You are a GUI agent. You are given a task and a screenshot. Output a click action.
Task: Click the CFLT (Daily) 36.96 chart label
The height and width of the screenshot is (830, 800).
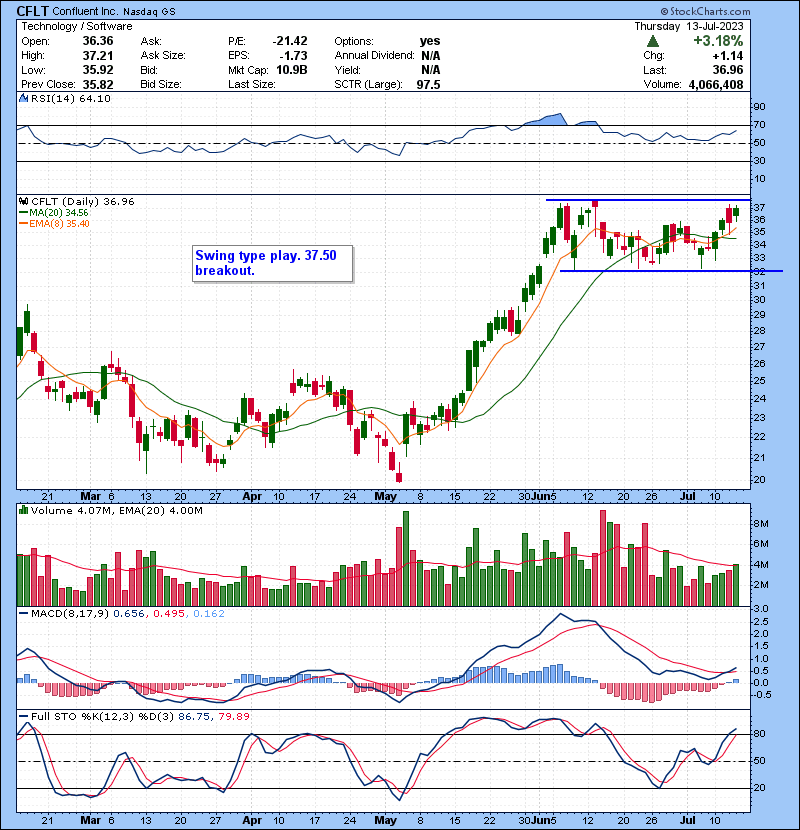point(83,201)
